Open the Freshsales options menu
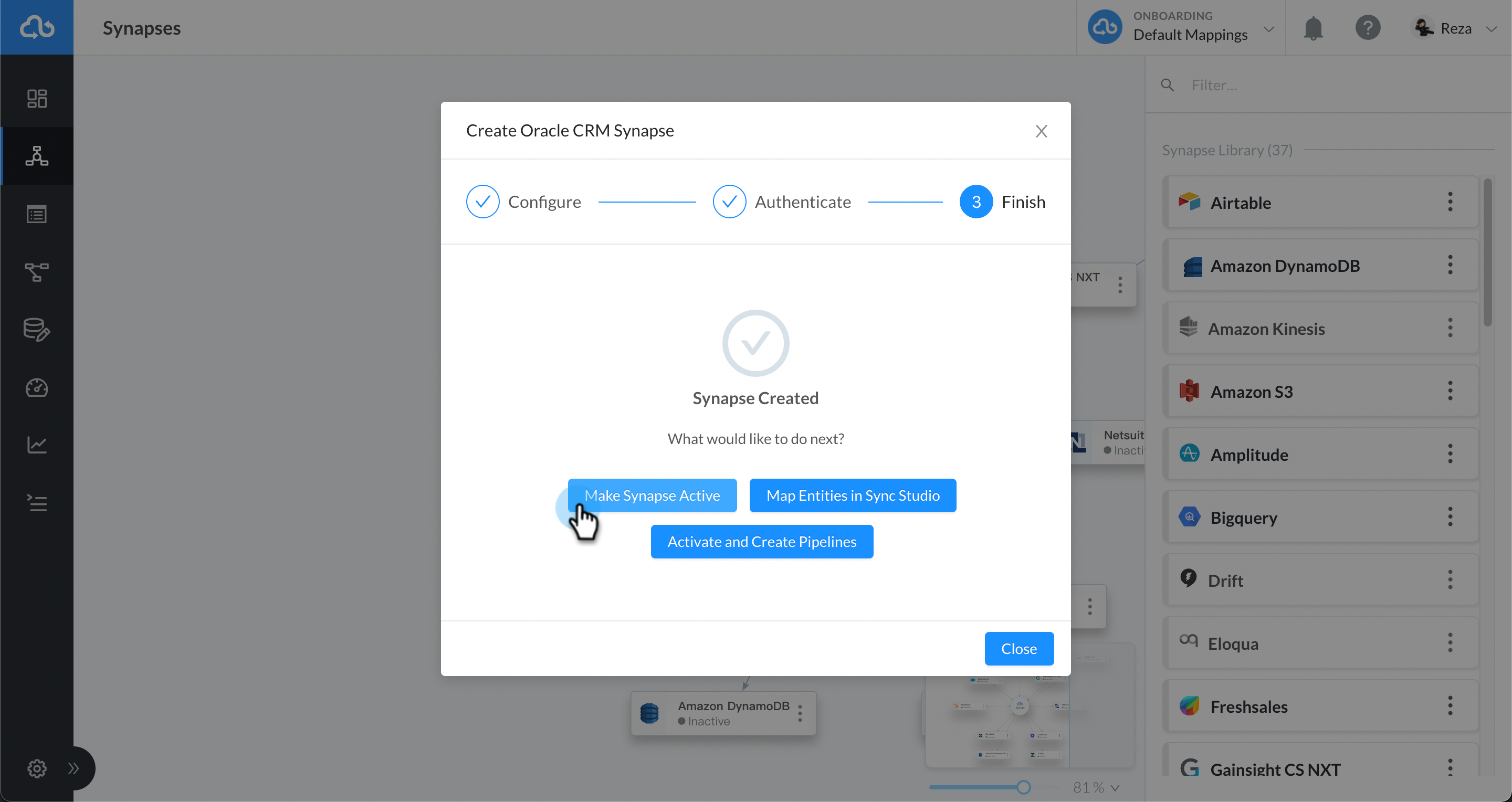 coord(1450,706)
